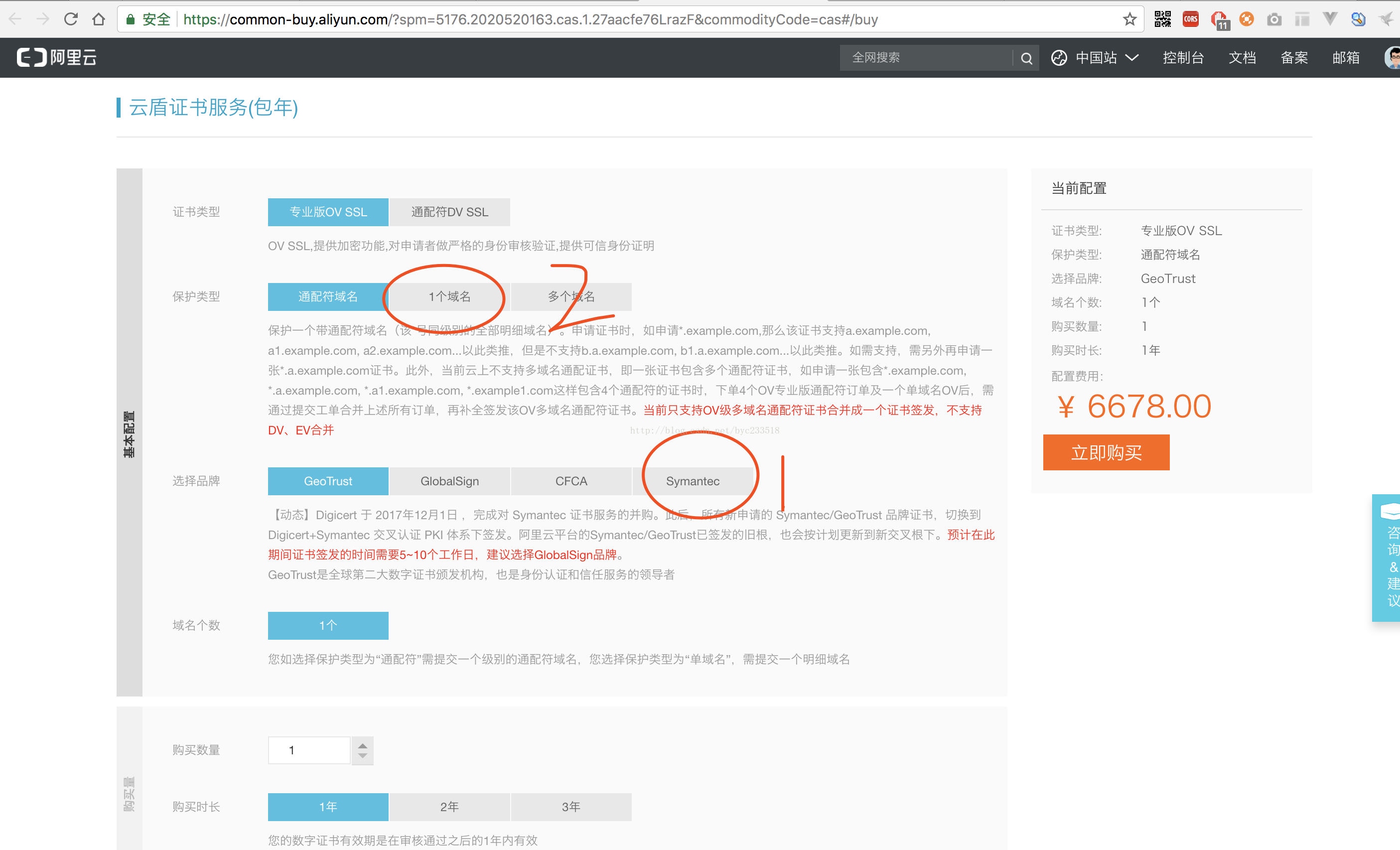The width and height of the screenshot is (1400, 850).
Task: Open the QR code extension icon
Action: click(x=1162, y=19)
